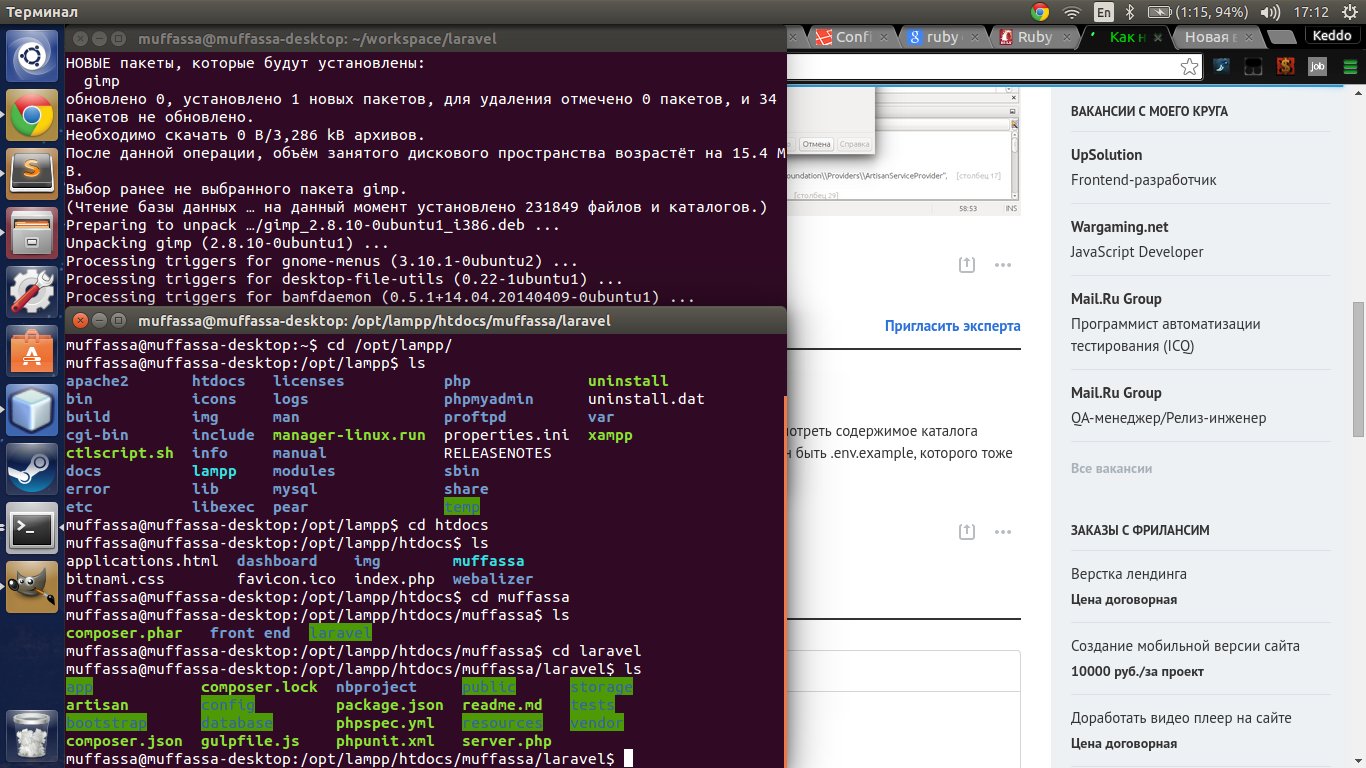Switch to the Ruby browser tab
This screenshot has height=768, width=1366.
1033,37
